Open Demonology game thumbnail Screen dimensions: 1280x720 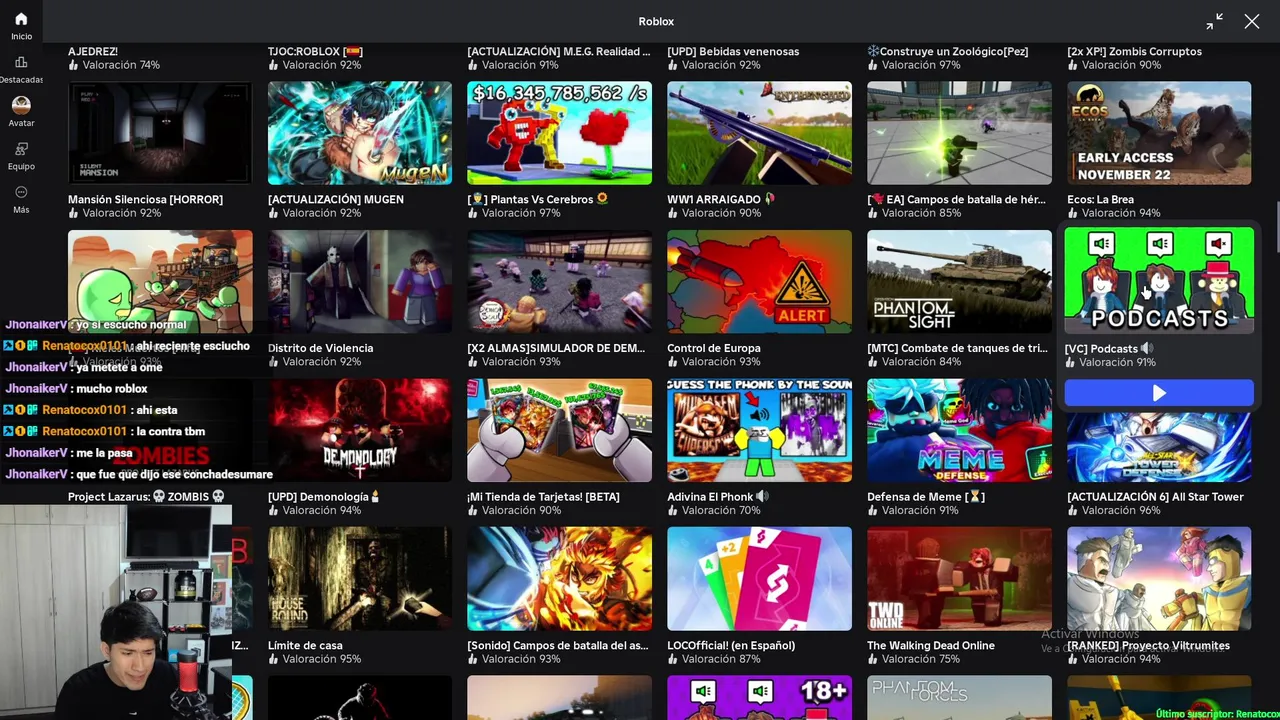pos(360,430)
